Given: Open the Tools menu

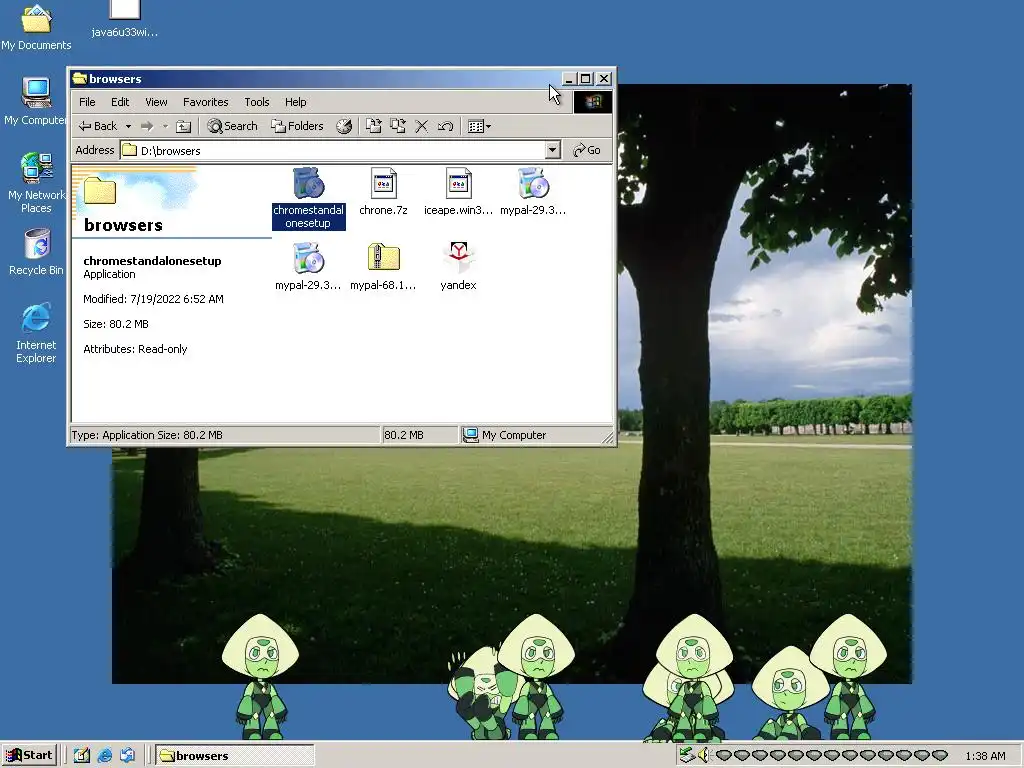Looking at the screenshot, I should pos(257,102).
